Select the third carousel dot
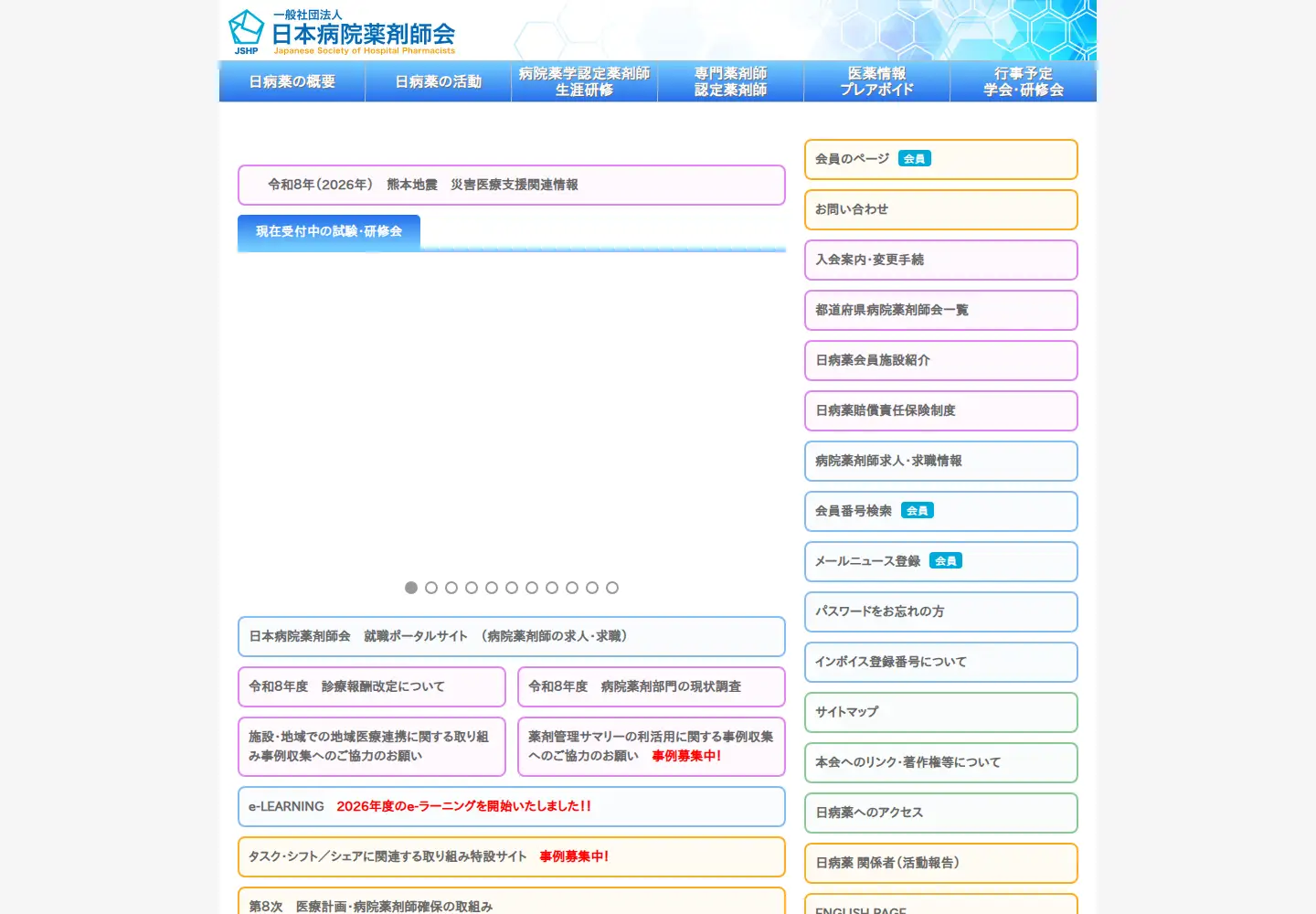 [x=451, y=588]
